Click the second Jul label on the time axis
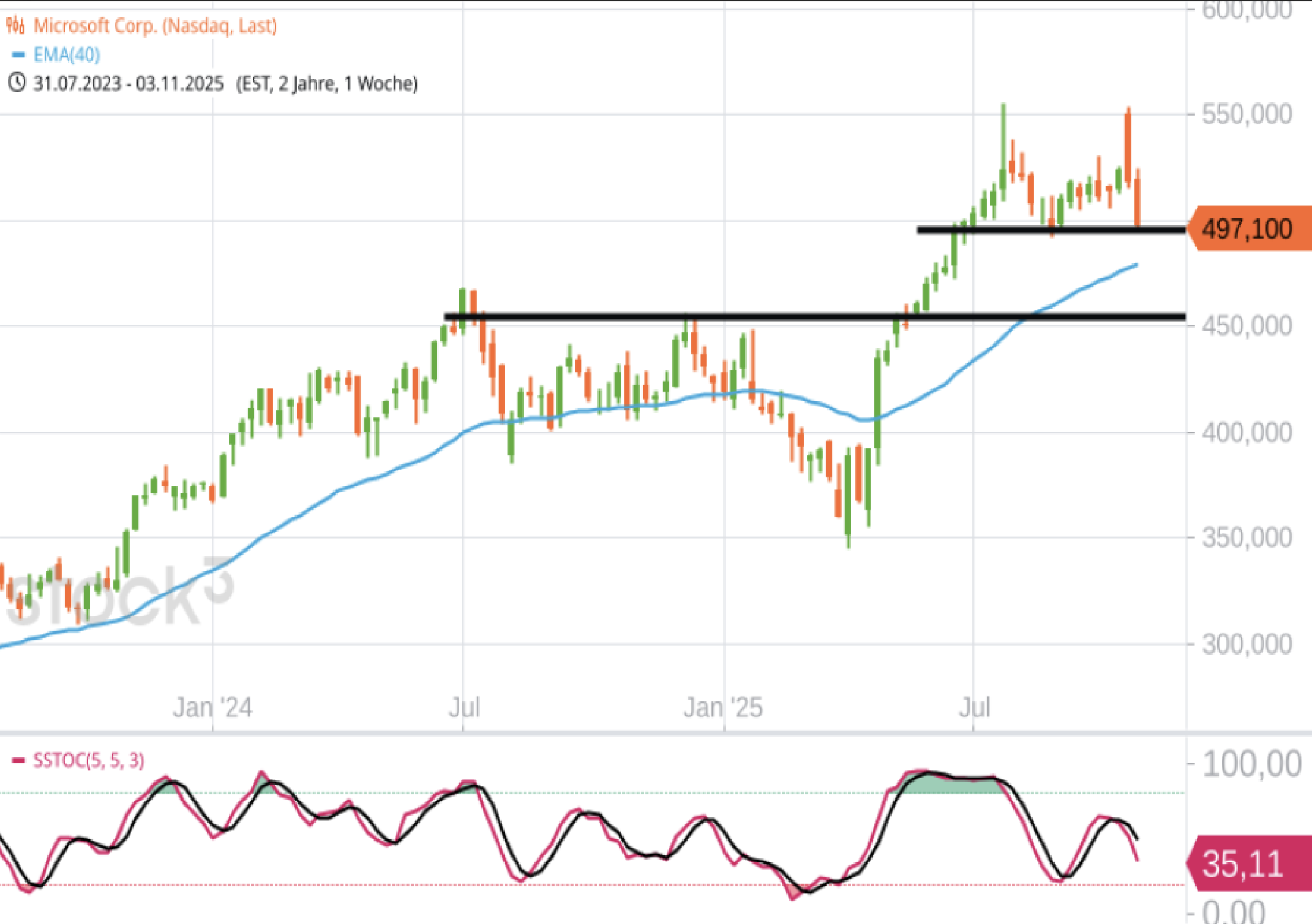 tap(974, 708)
